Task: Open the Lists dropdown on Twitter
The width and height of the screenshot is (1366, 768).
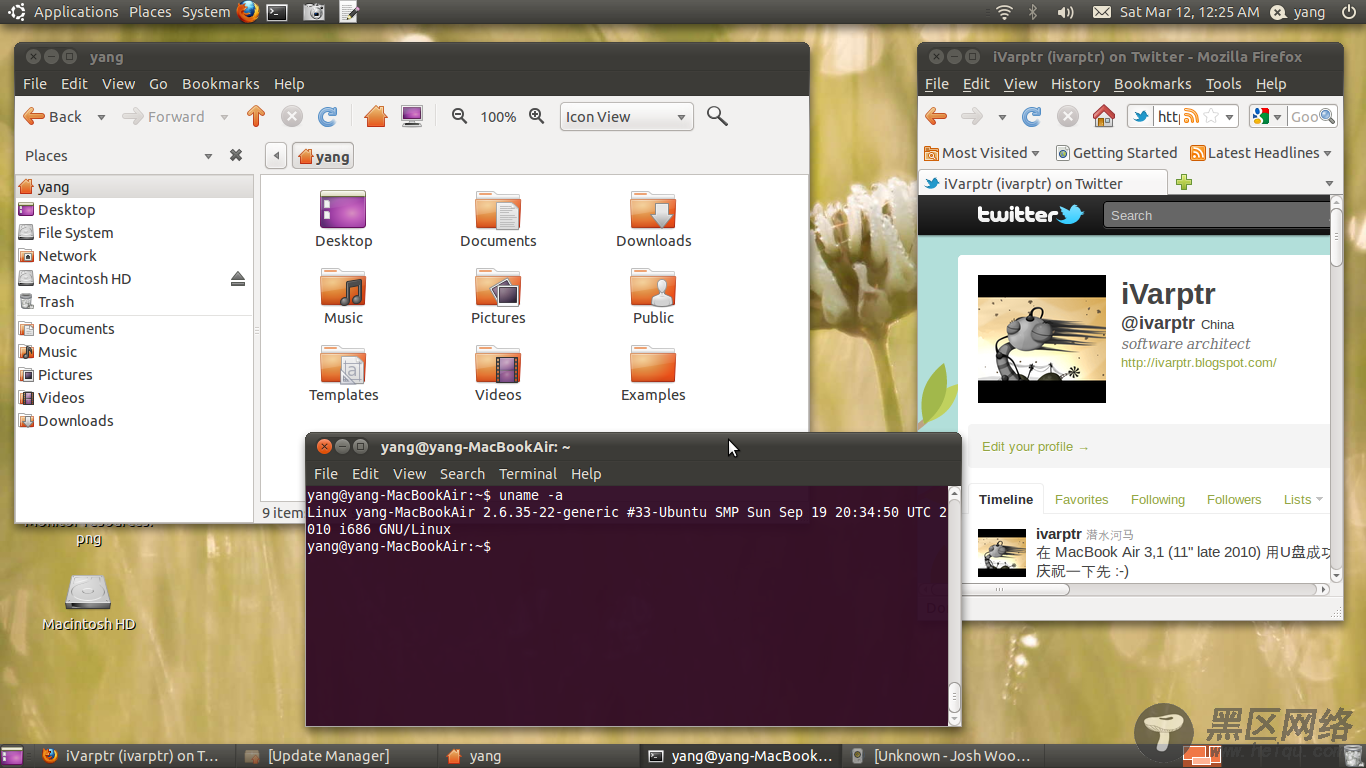Action: [1303, 499]
